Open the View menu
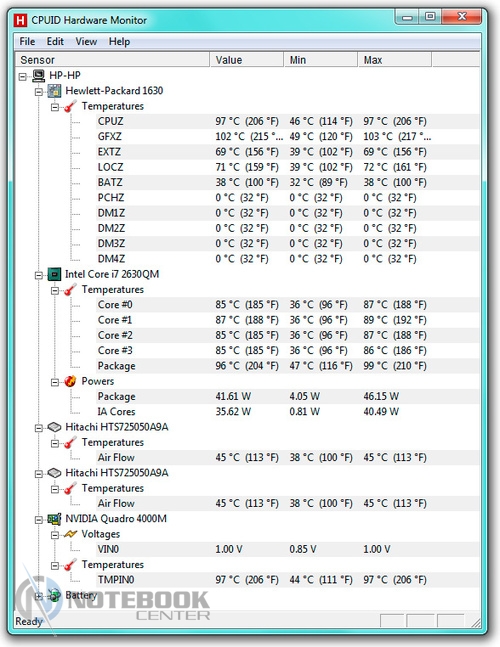The image size is (500, 647). click(x=86, y=42)
